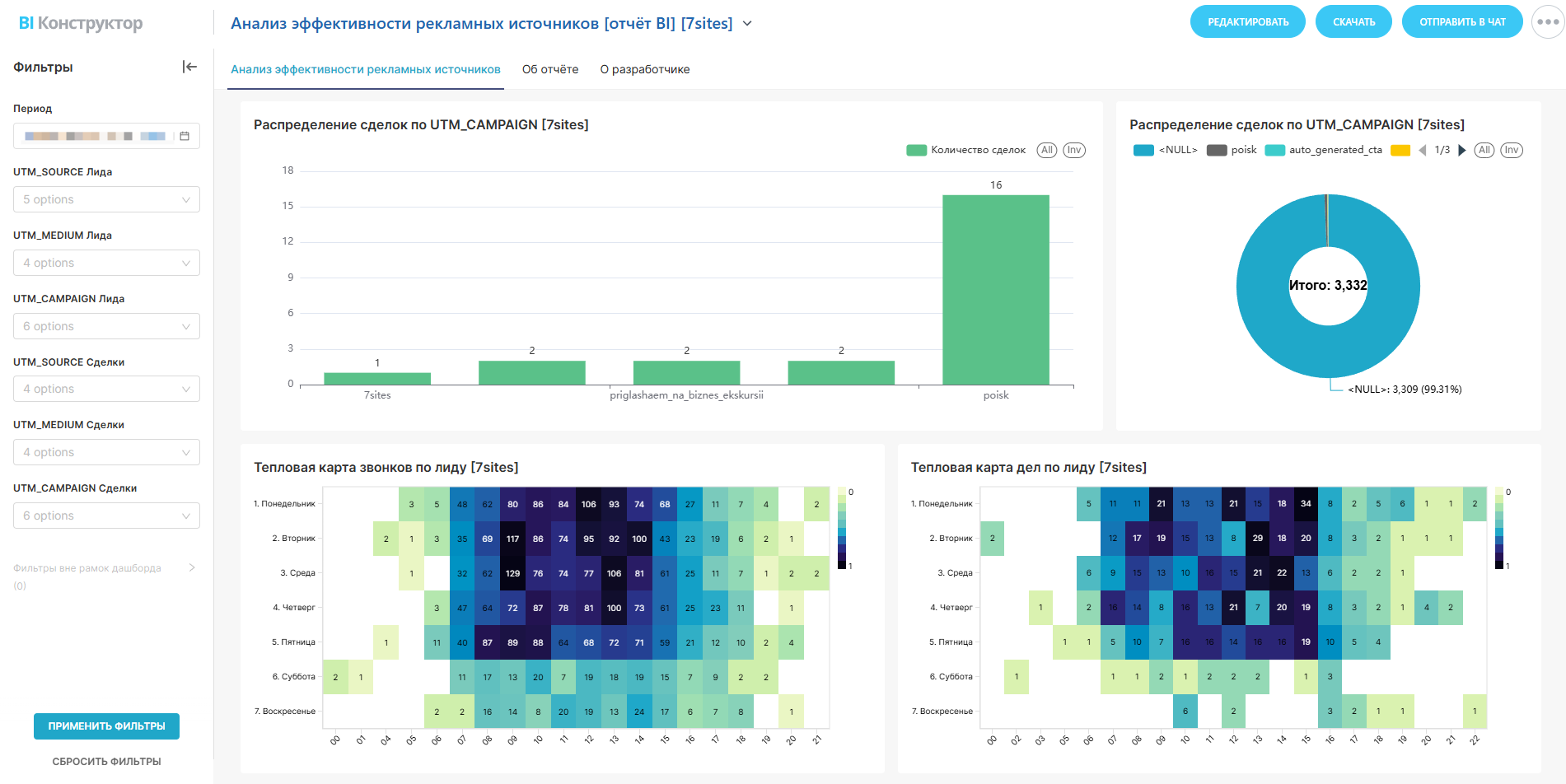Click the bar chart Inv legend button
Screen dimensions: 1566x784
[1074, 150]
